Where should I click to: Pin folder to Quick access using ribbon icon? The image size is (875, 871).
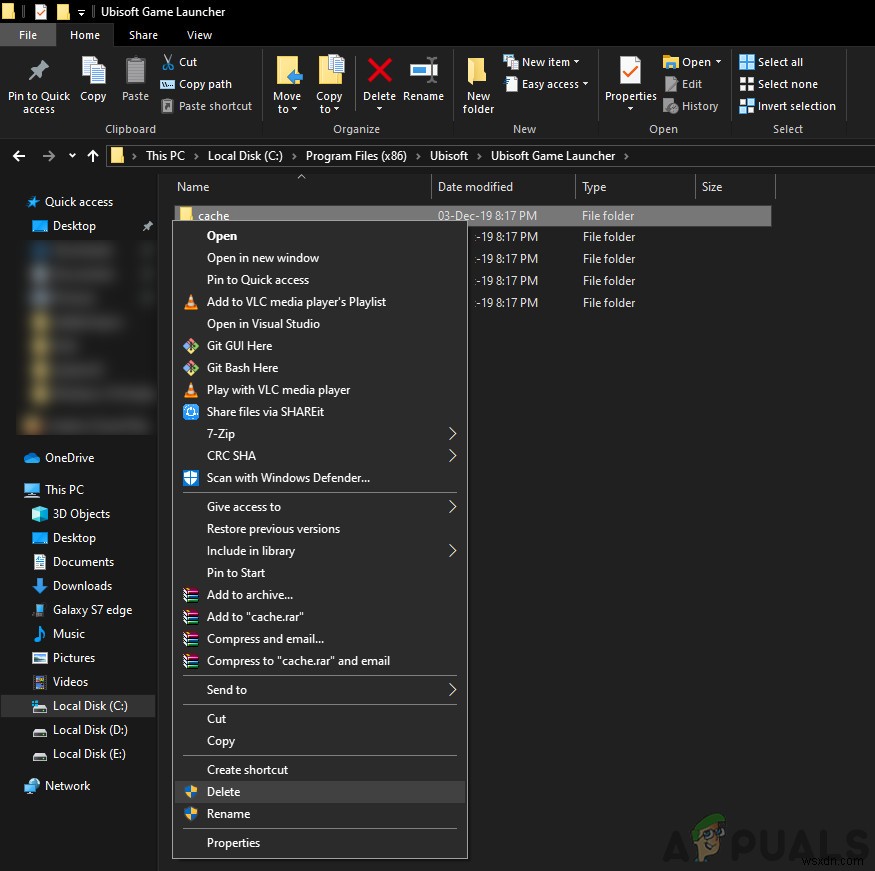(x=38, y=85)
